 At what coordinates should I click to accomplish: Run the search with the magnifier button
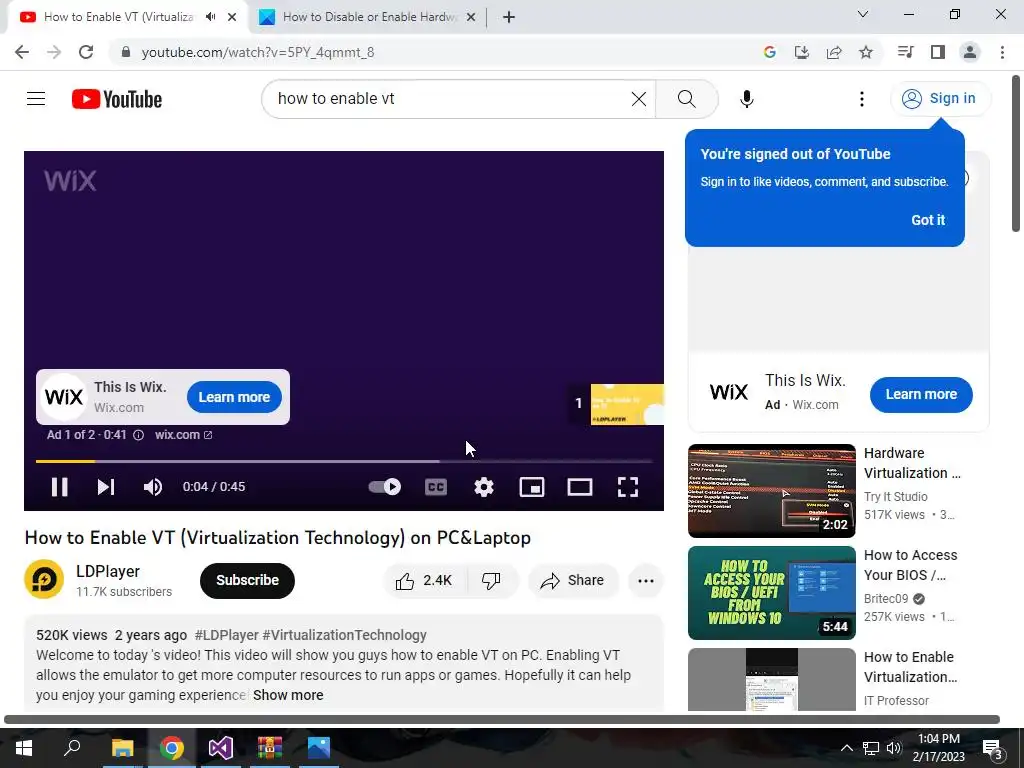coord(686,99)
